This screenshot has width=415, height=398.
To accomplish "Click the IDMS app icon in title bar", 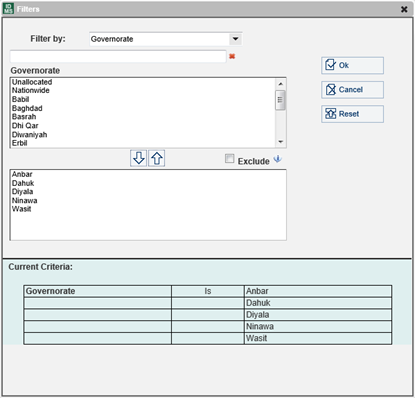I will pos(8,9).
